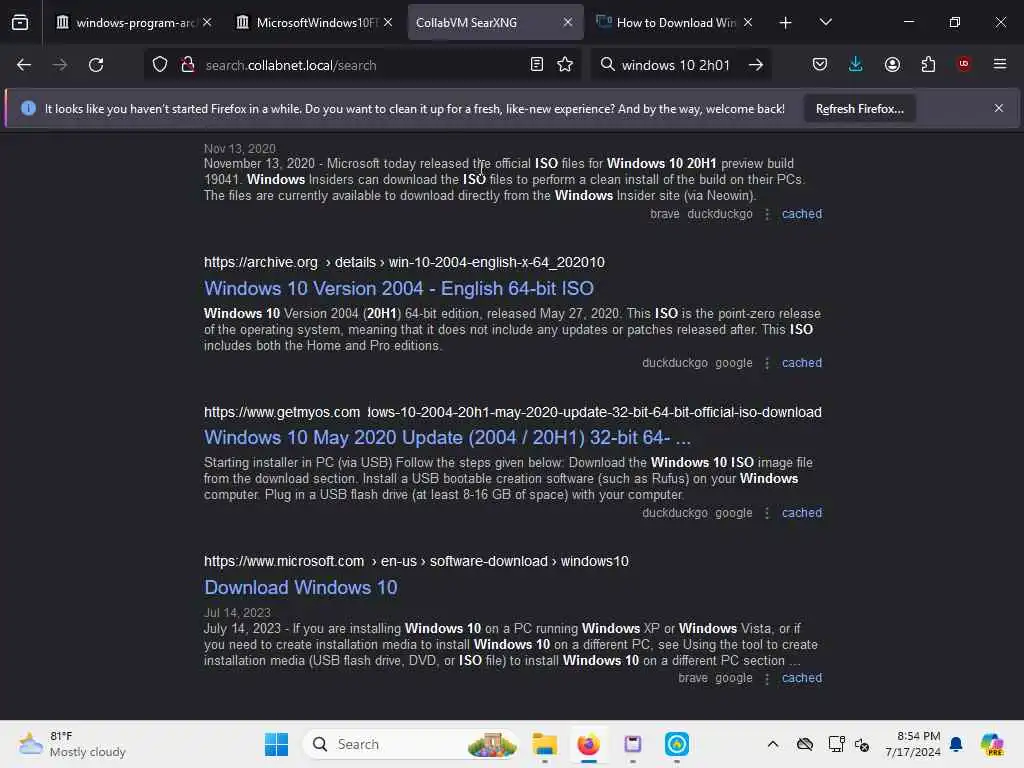Click the Firefox taskbar icon

click(x=588, y=744)
